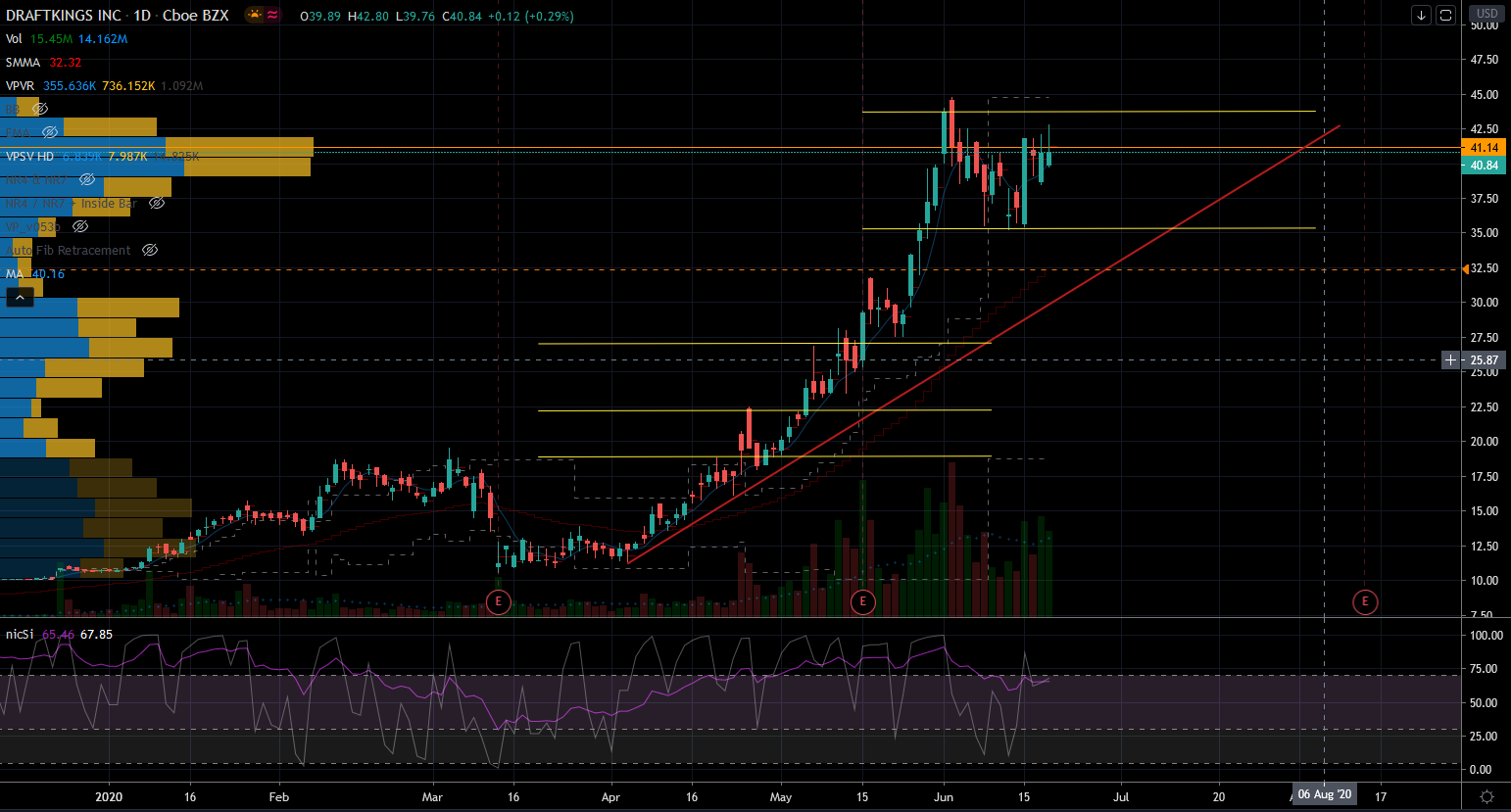The height and width of the screenshot is (812, 1511).
Task: Select the MA 40.16 indicator legend
Action: click(34, 274)
